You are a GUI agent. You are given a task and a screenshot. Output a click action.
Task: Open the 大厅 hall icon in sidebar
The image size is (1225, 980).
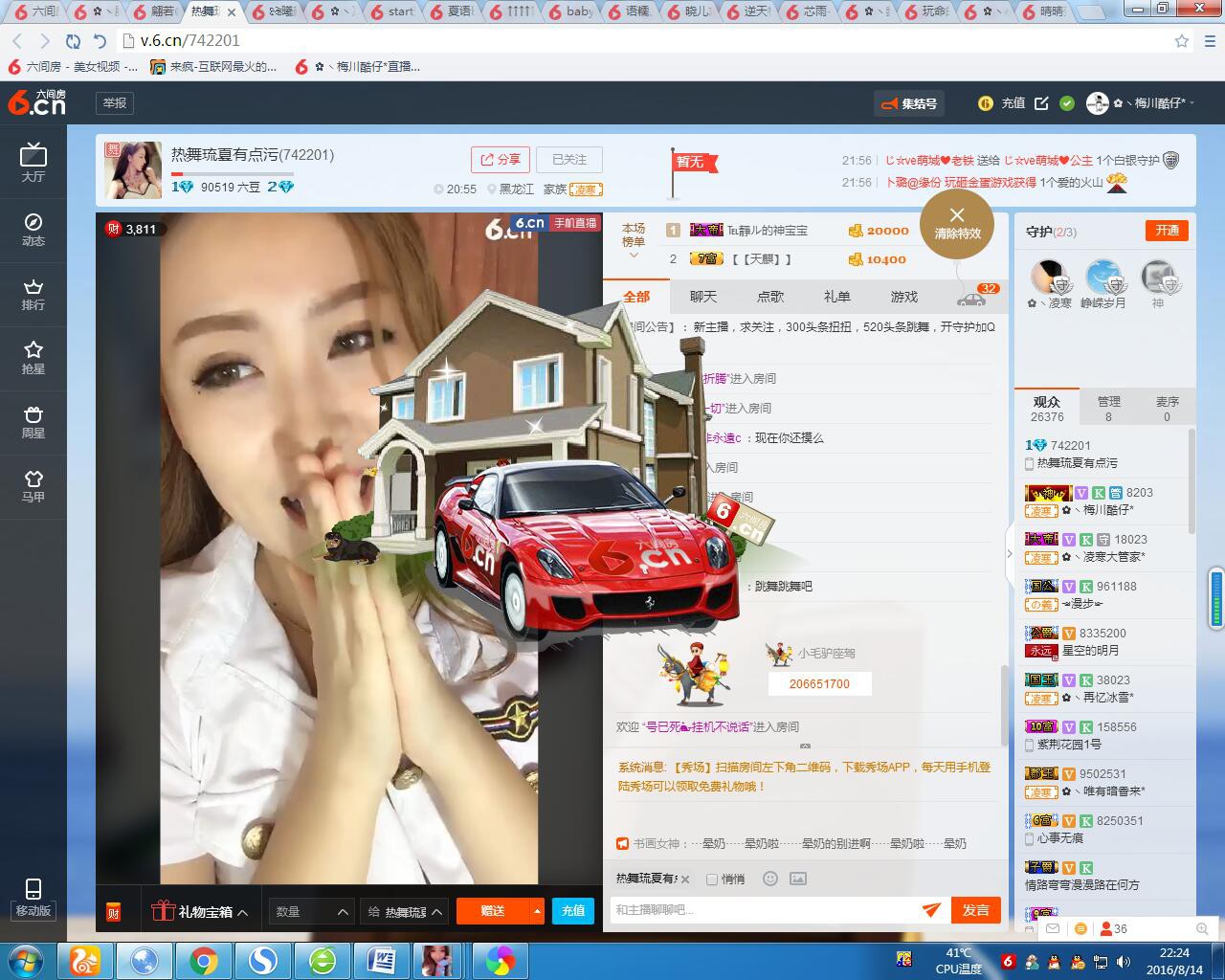33,162
